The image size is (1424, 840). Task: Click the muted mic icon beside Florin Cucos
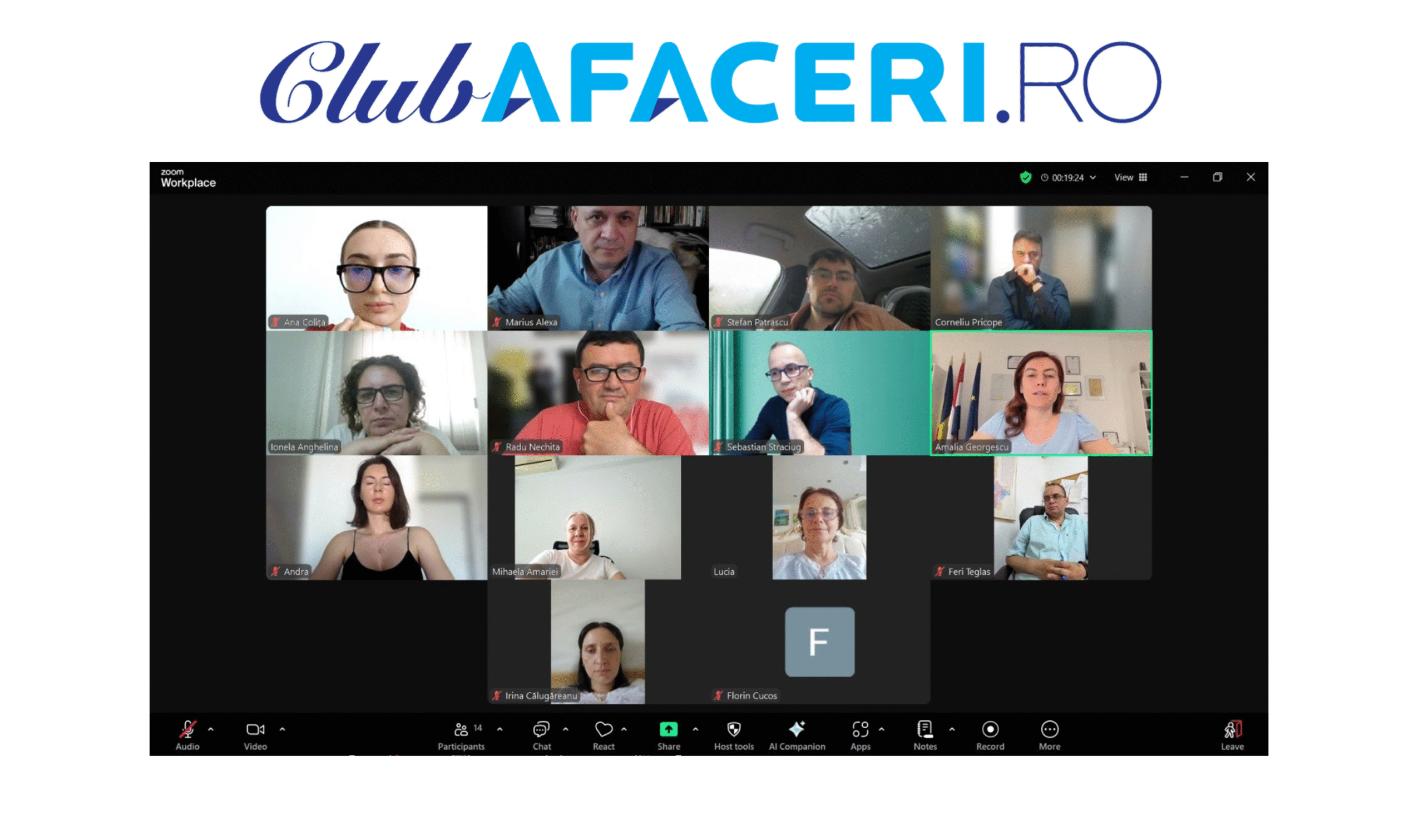pos(718,695)
